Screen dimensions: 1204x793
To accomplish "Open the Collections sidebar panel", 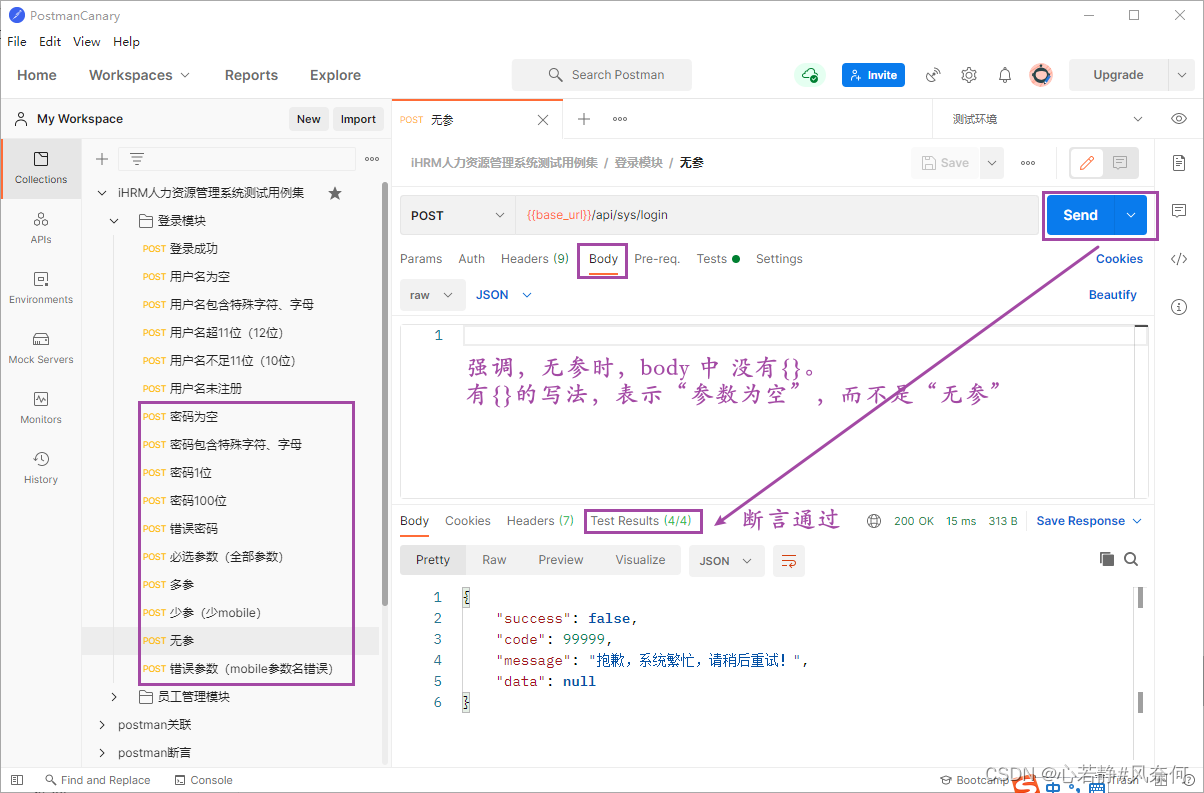I will click(x=41, y=168).
